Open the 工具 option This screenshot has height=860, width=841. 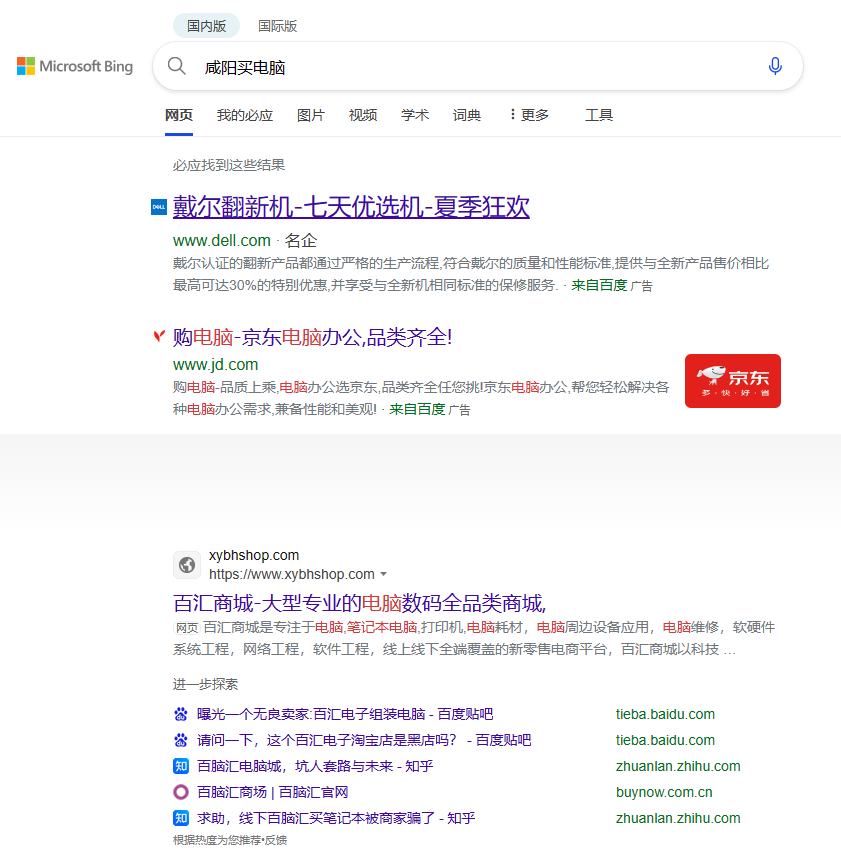(599, 115)
